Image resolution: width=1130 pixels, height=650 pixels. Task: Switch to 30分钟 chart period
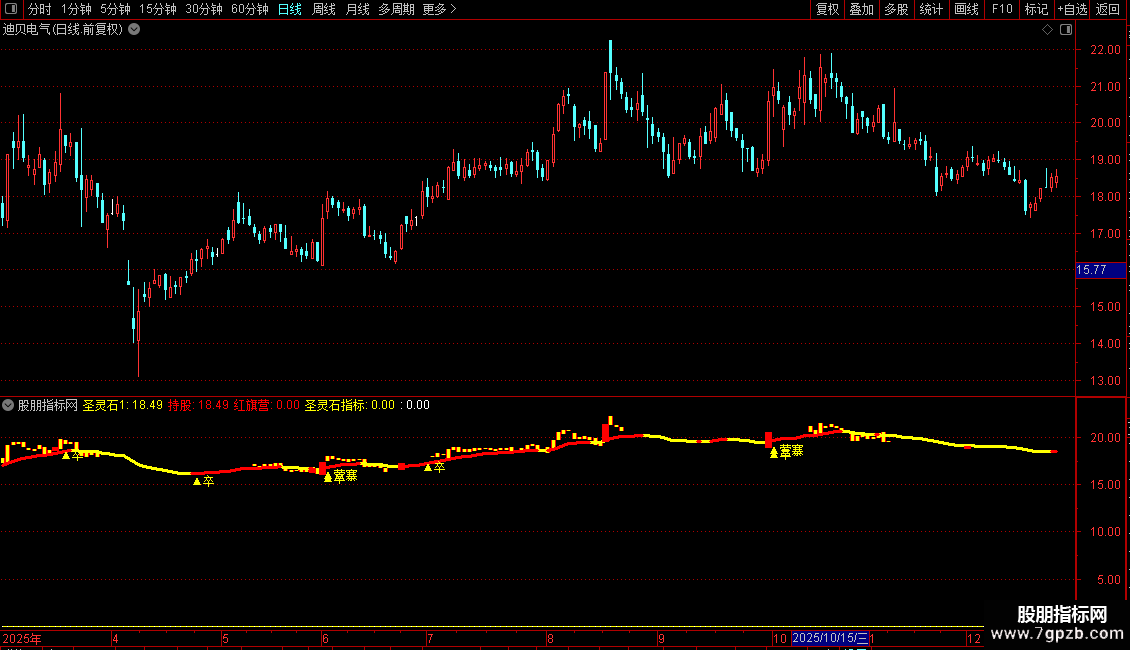pyautogui.click(x=204, y=9)
